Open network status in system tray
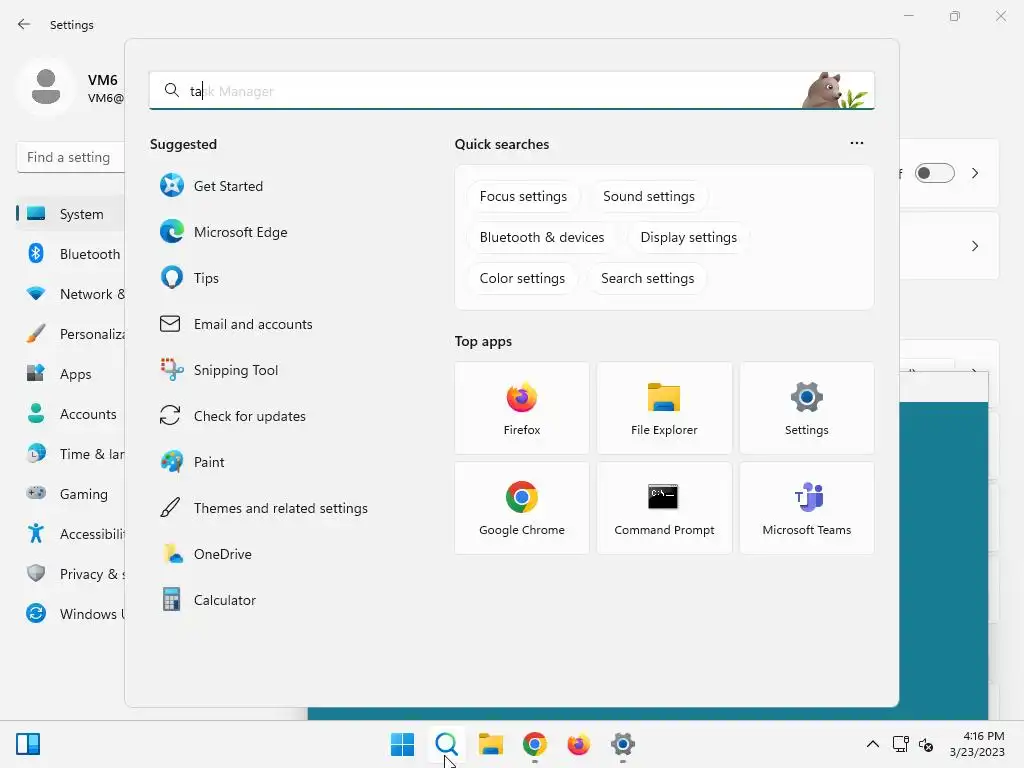 pos(901,744)
